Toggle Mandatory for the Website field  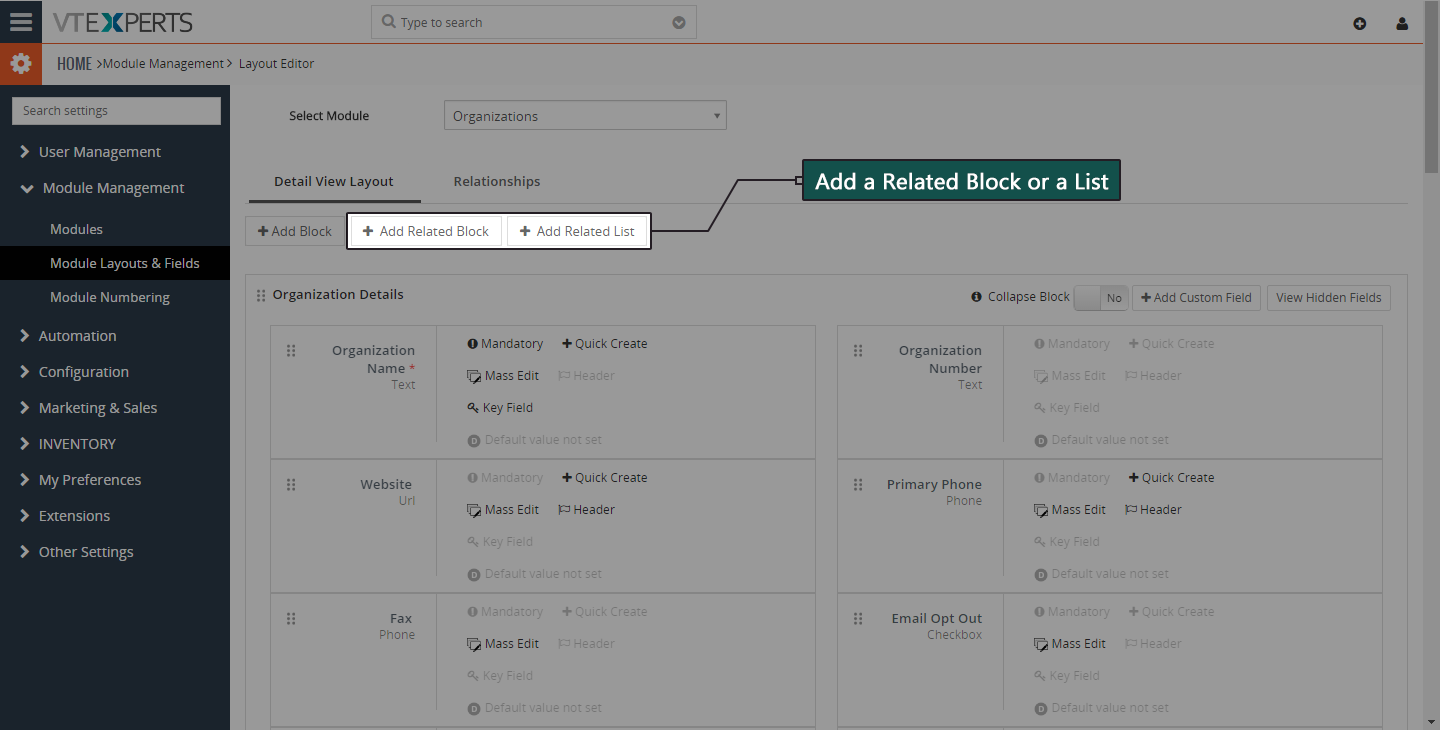pos(505,478)
